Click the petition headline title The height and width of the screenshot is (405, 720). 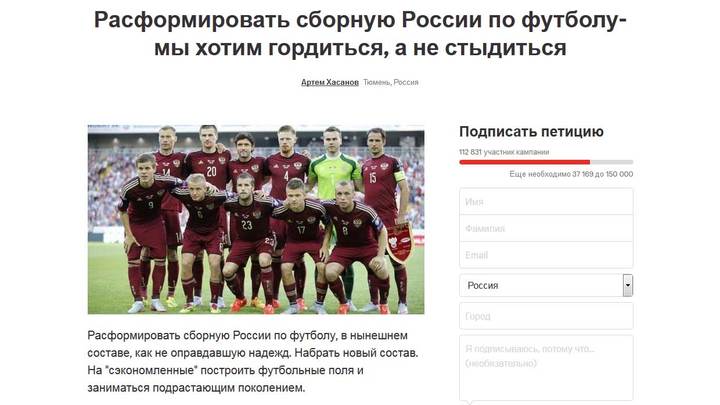[x=360, y=34]
